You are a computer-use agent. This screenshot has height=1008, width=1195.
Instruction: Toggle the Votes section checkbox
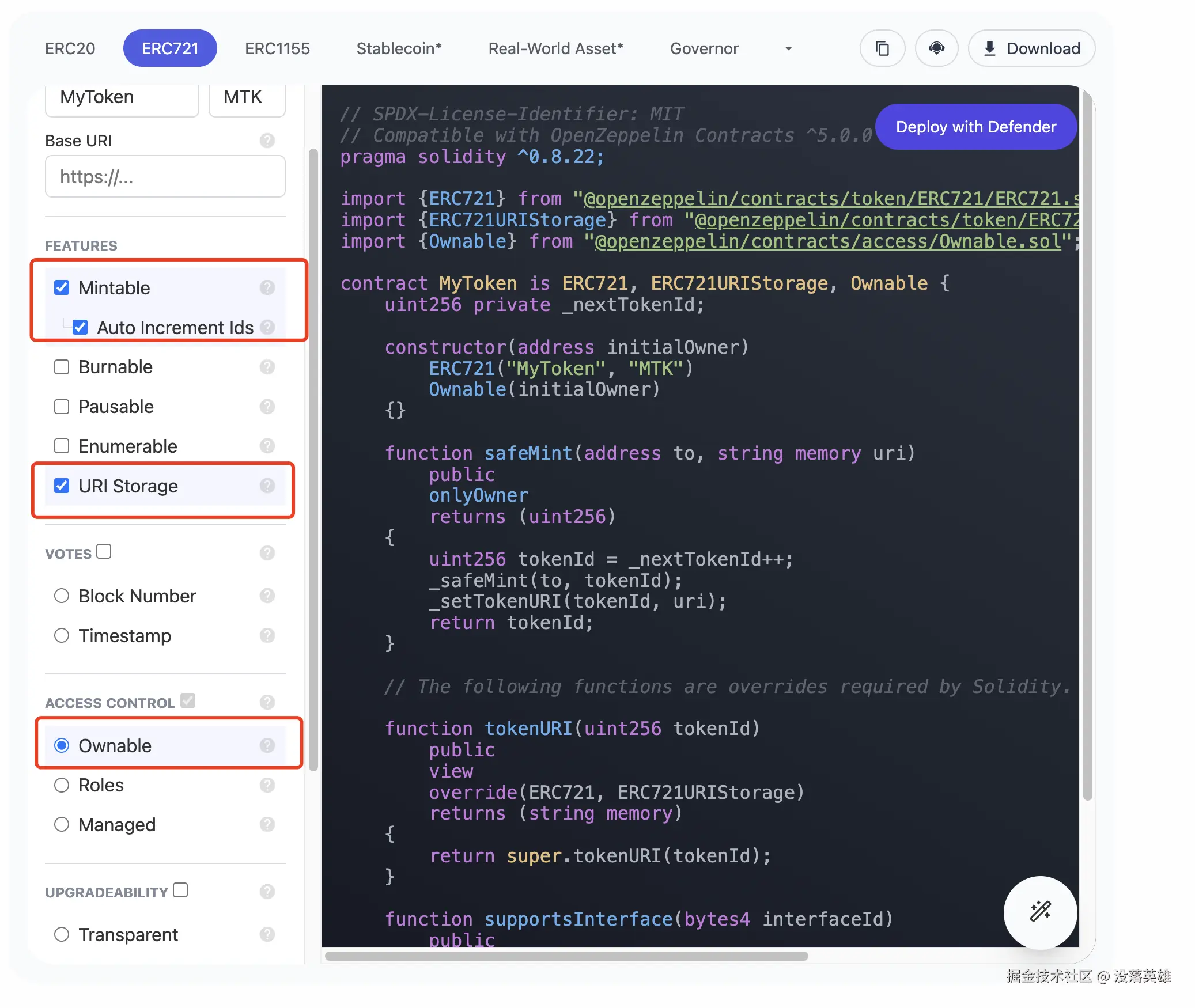click(104, 552)
